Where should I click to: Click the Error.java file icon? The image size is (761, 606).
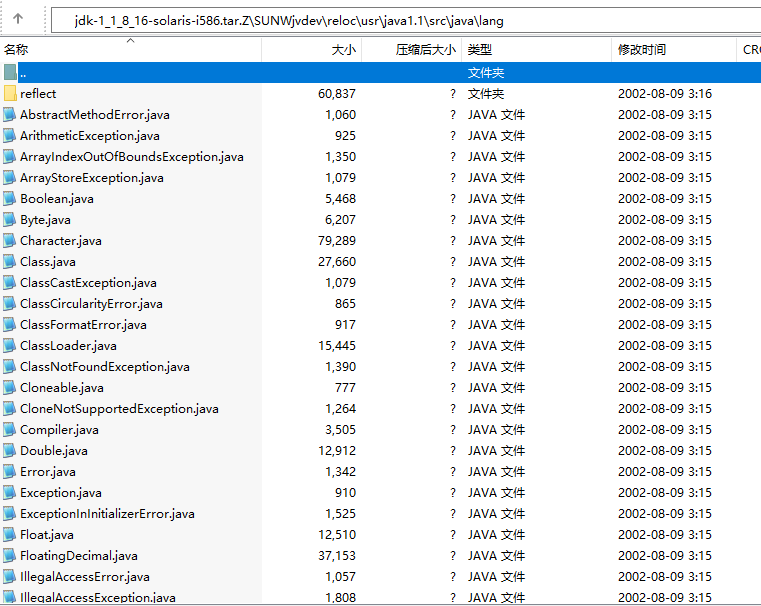pyautogui.click(x=10, y=472)
